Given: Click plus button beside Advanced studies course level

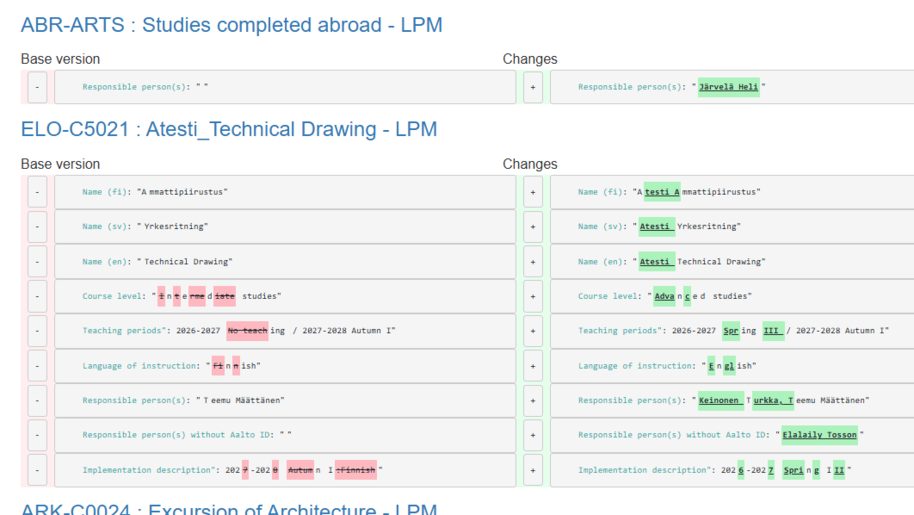Looking at the screenshot, I should [x=533, y=296].
